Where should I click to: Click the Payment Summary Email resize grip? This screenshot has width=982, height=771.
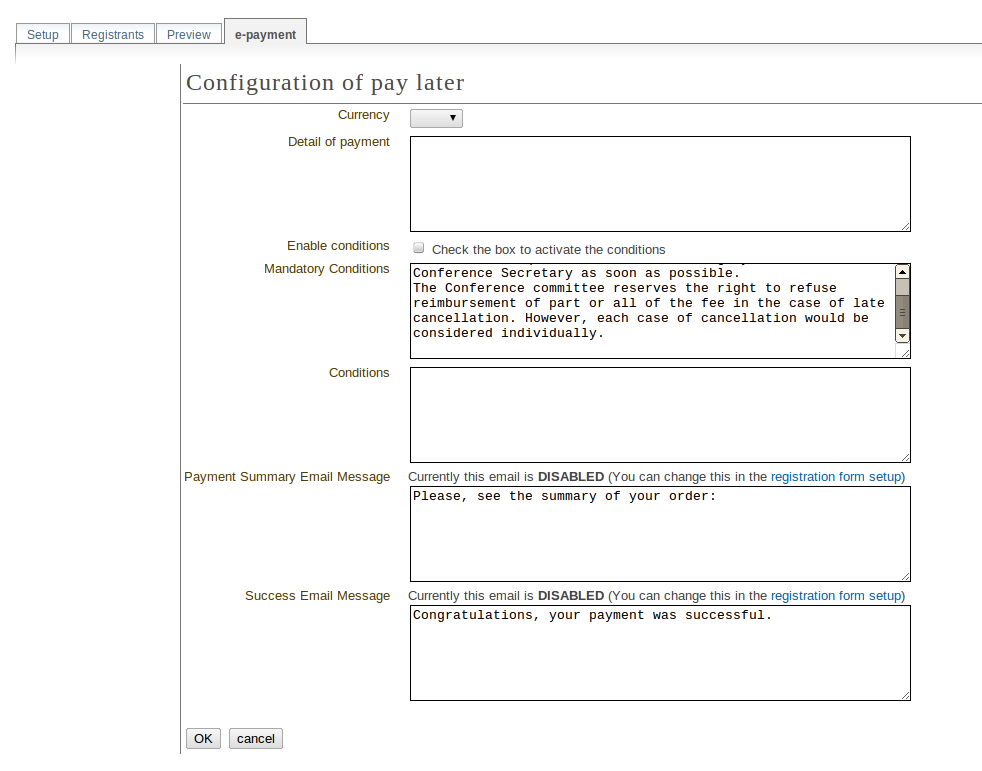[x=906, y=577]
